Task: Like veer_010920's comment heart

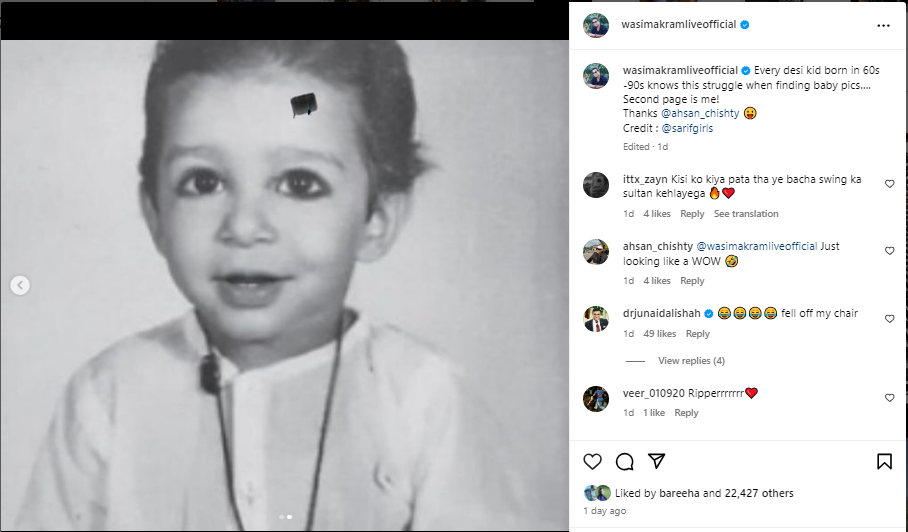Action: (889, 398)
